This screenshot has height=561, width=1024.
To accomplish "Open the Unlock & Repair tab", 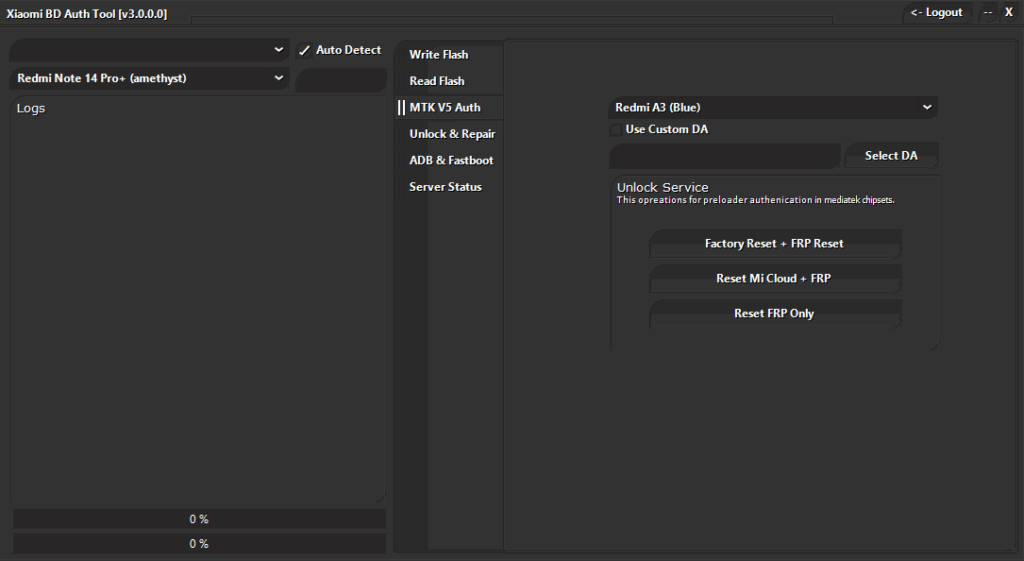I will click(x=451, y=134).
